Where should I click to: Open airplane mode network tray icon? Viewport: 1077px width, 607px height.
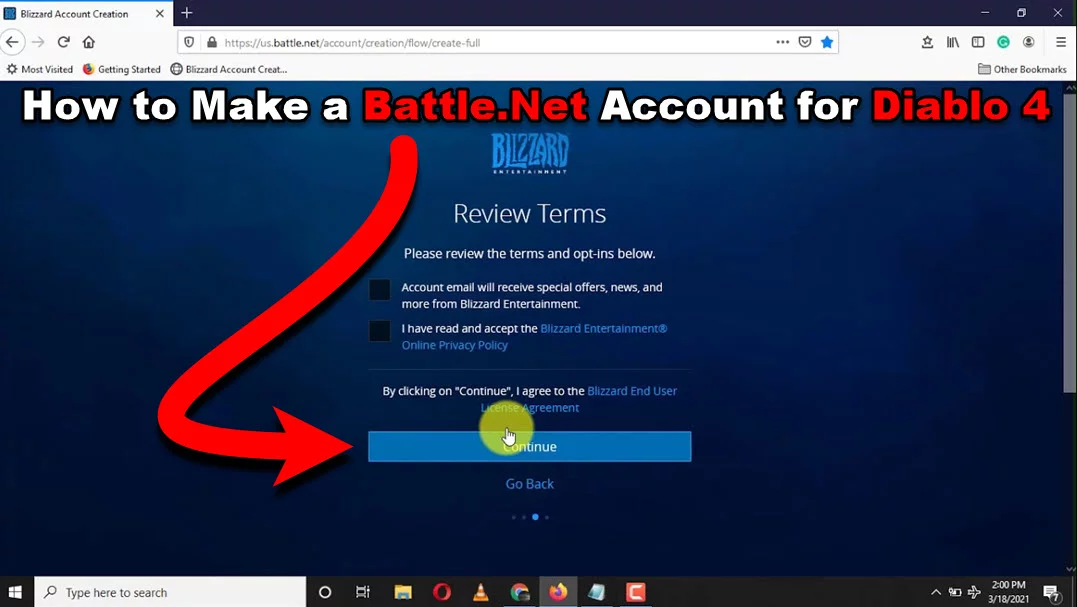click(x=974, y=592)
